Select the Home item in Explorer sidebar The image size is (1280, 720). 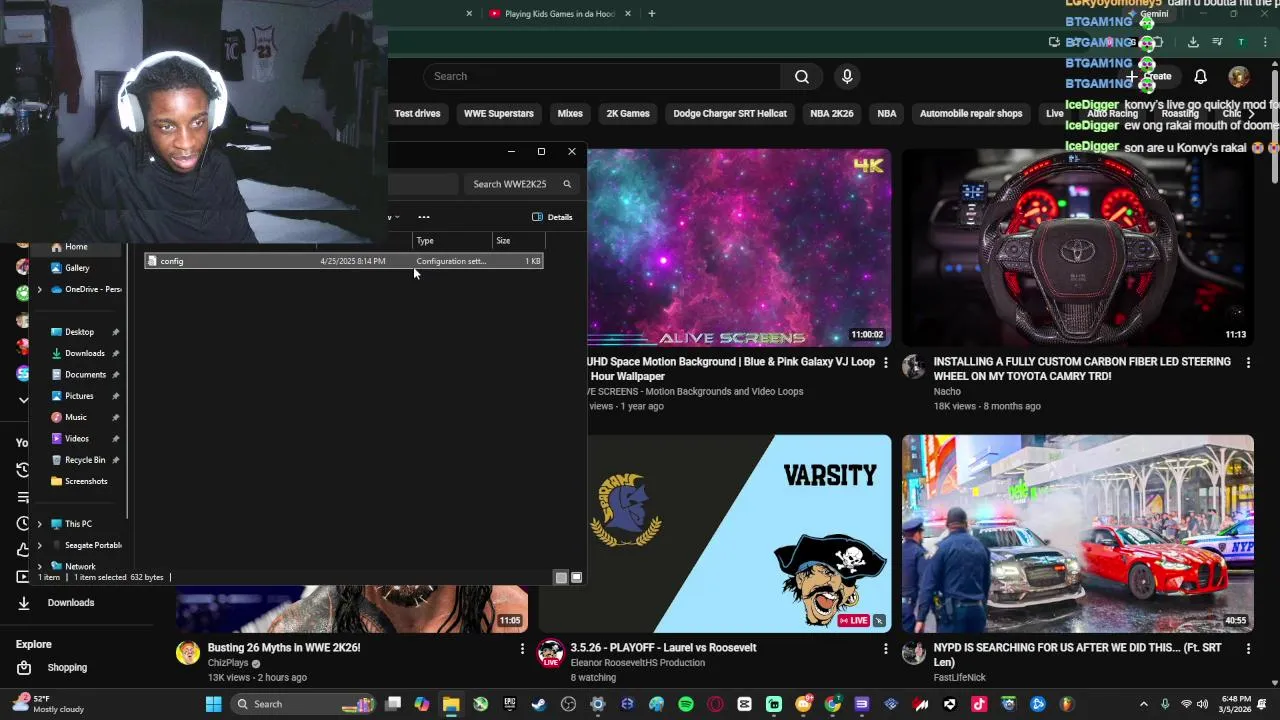(x=76, y=247)
